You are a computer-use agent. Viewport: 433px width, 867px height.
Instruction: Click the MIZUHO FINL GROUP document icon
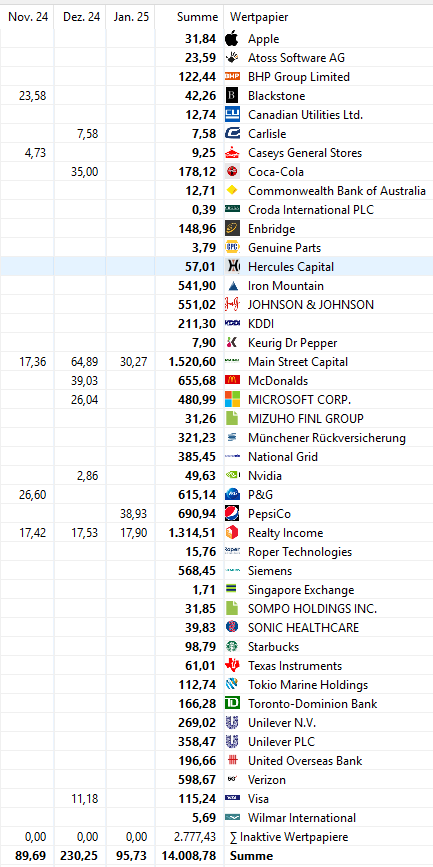(232, 419)
